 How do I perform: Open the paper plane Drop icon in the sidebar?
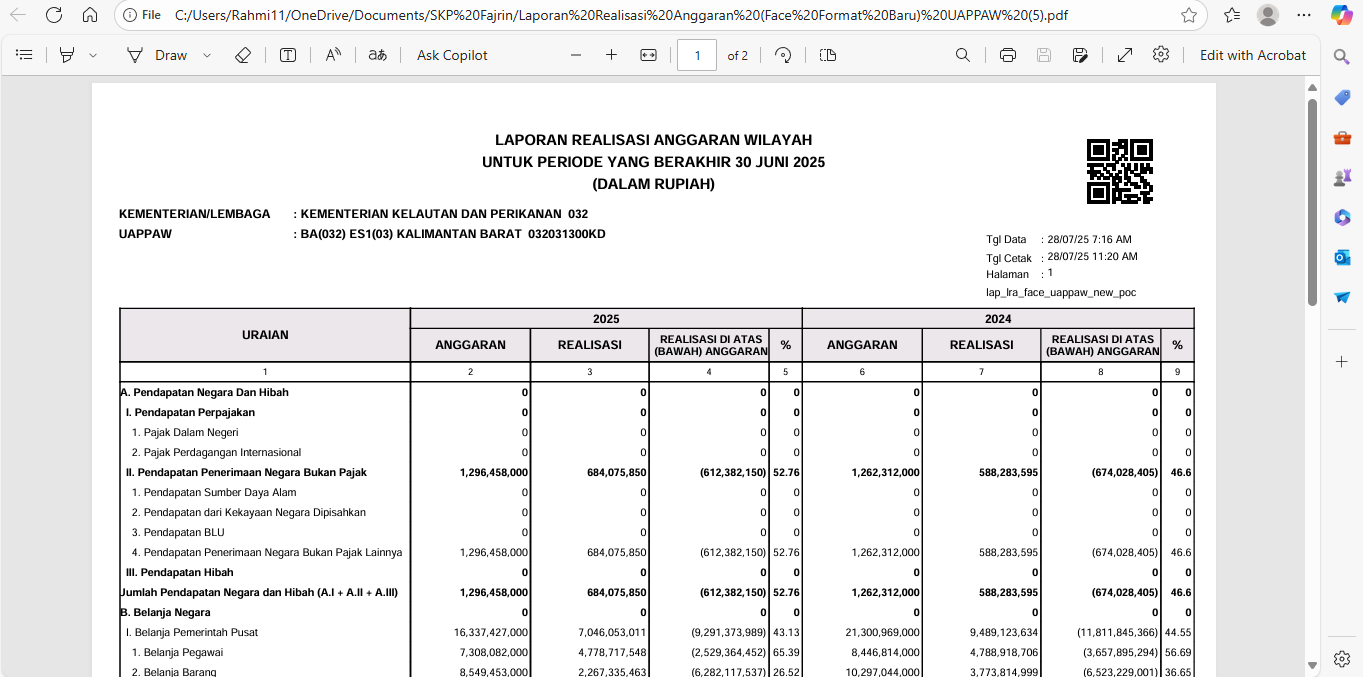1342,297
